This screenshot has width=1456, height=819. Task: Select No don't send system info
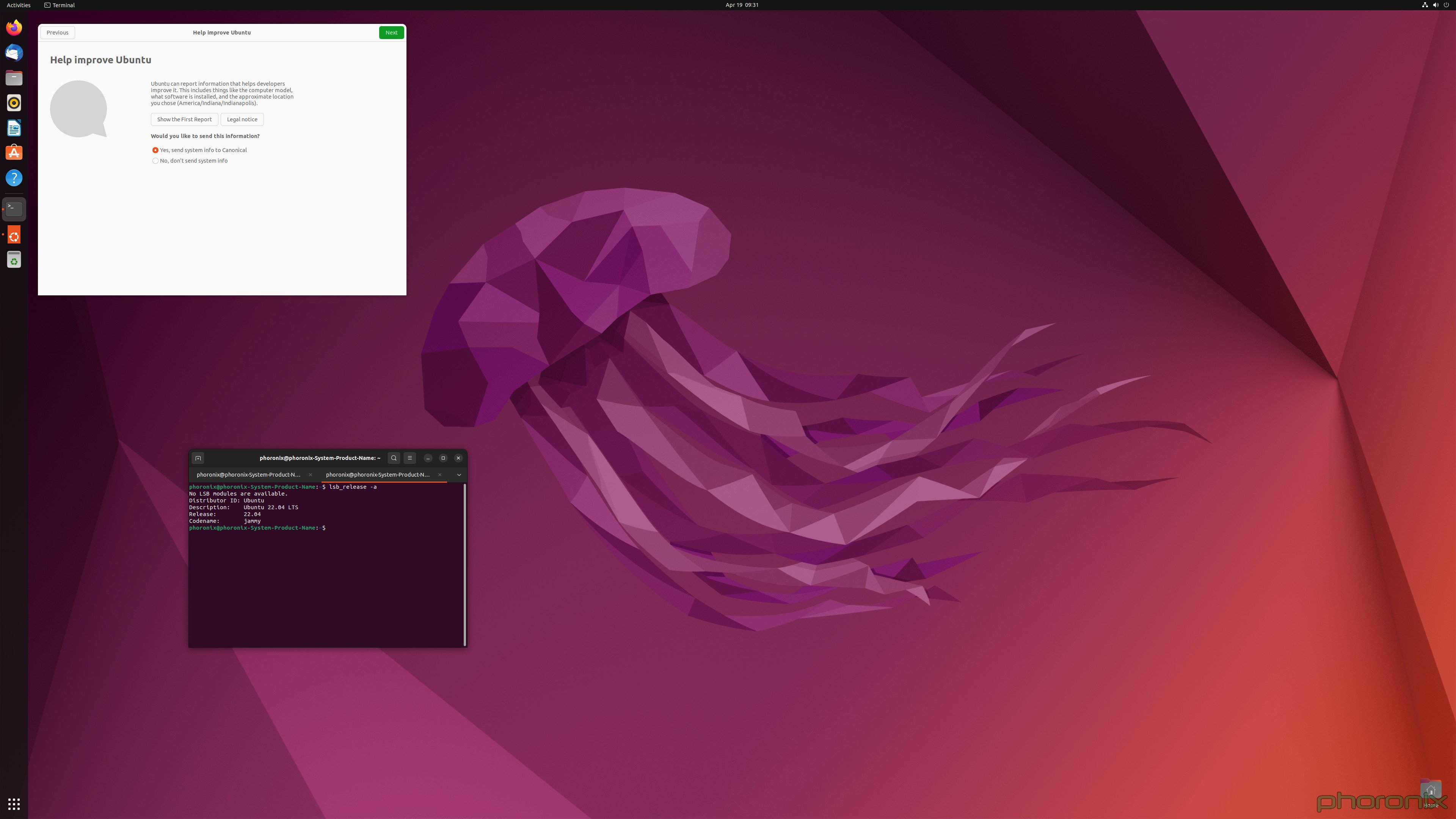tap(155, 161)
